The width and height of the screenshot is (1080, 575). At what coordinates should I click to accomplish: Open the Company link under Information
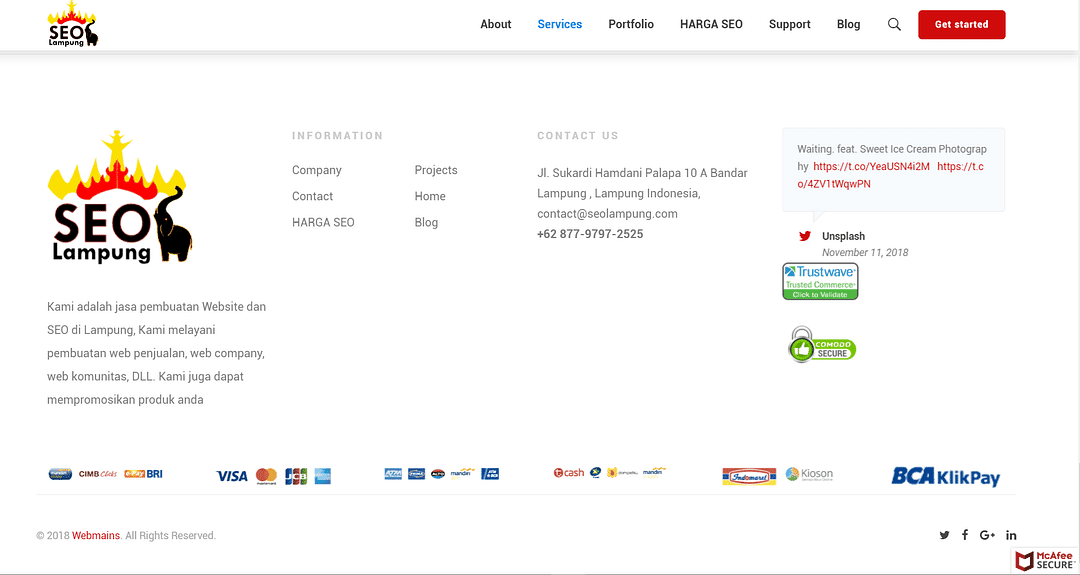(317, 170)
